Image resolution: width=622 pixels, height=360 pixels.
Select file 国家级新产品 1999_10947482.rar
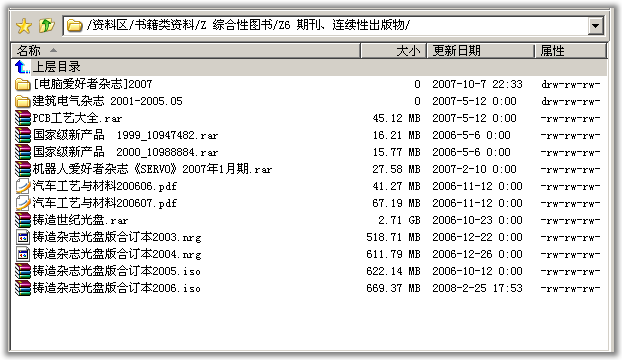(125, 135)
